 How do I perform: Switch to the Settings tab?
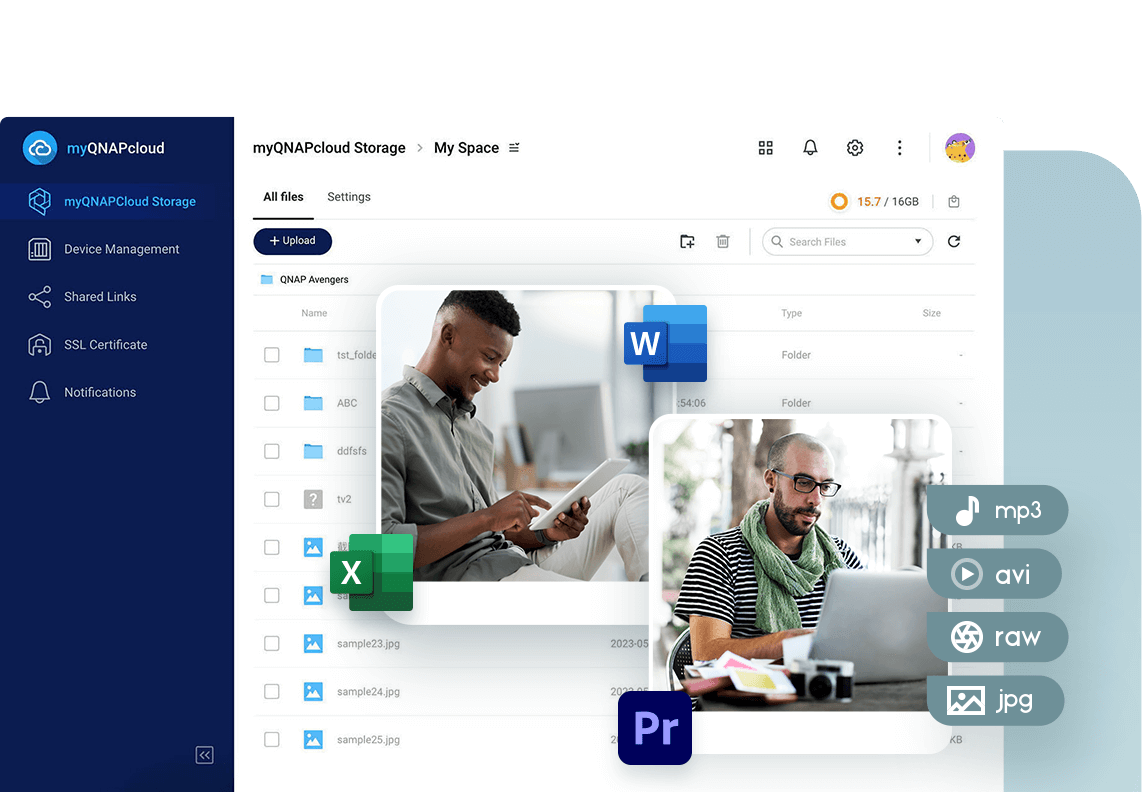click(x=349, y=197)
